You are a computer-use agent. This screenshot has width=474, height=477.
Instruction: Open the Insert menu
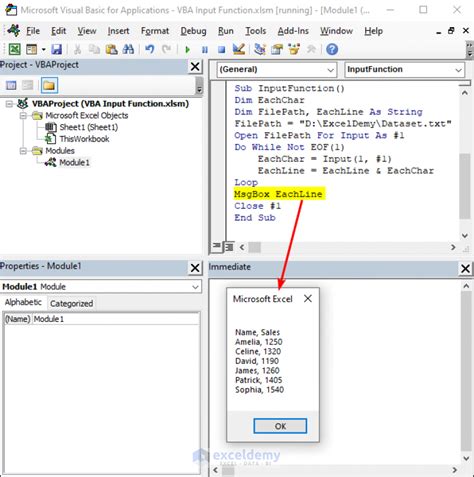pyautogui.click(x=118, y=31)
